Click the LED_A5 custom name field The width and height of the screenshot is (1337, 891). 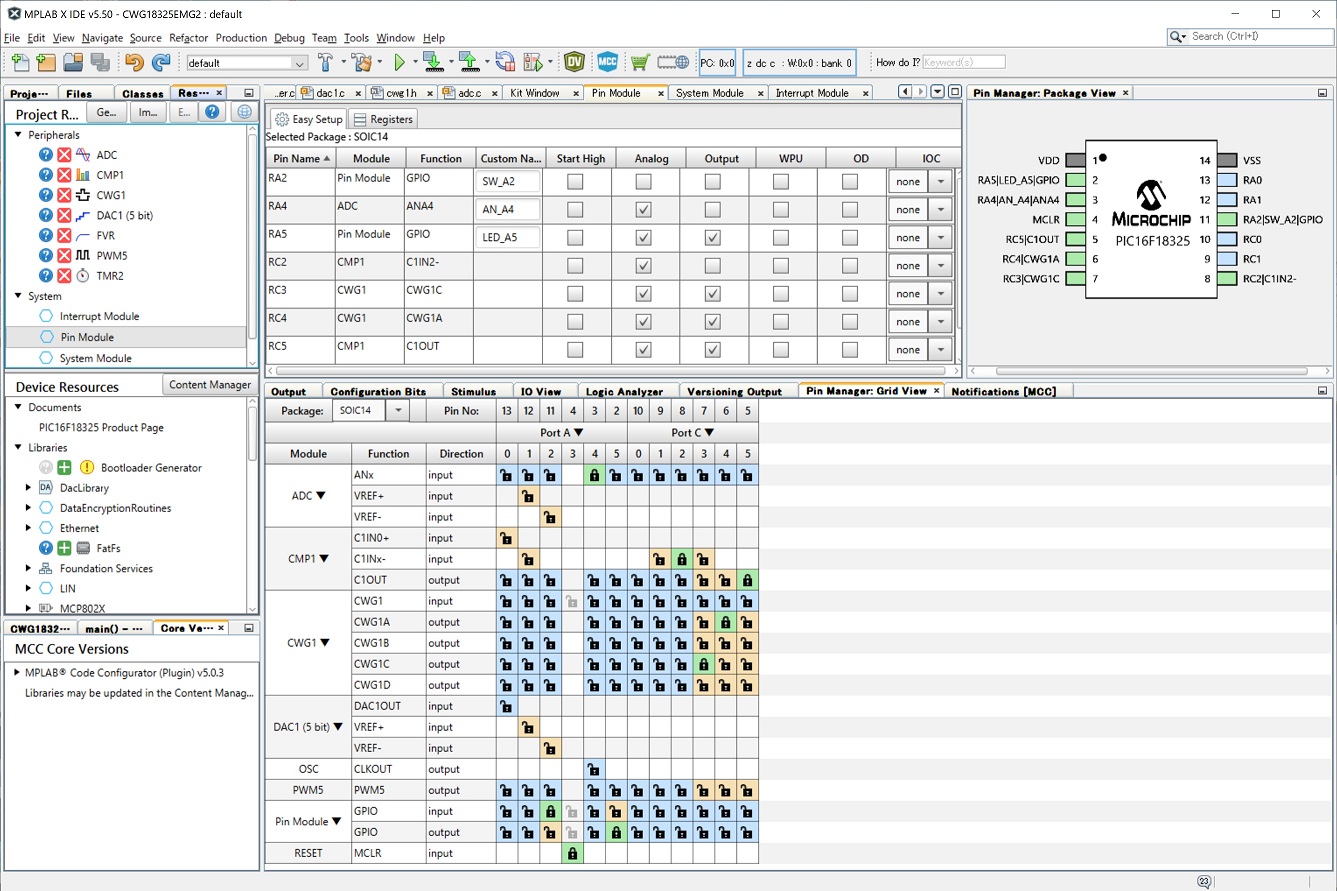pyautogui.click(x=509, y=238)
